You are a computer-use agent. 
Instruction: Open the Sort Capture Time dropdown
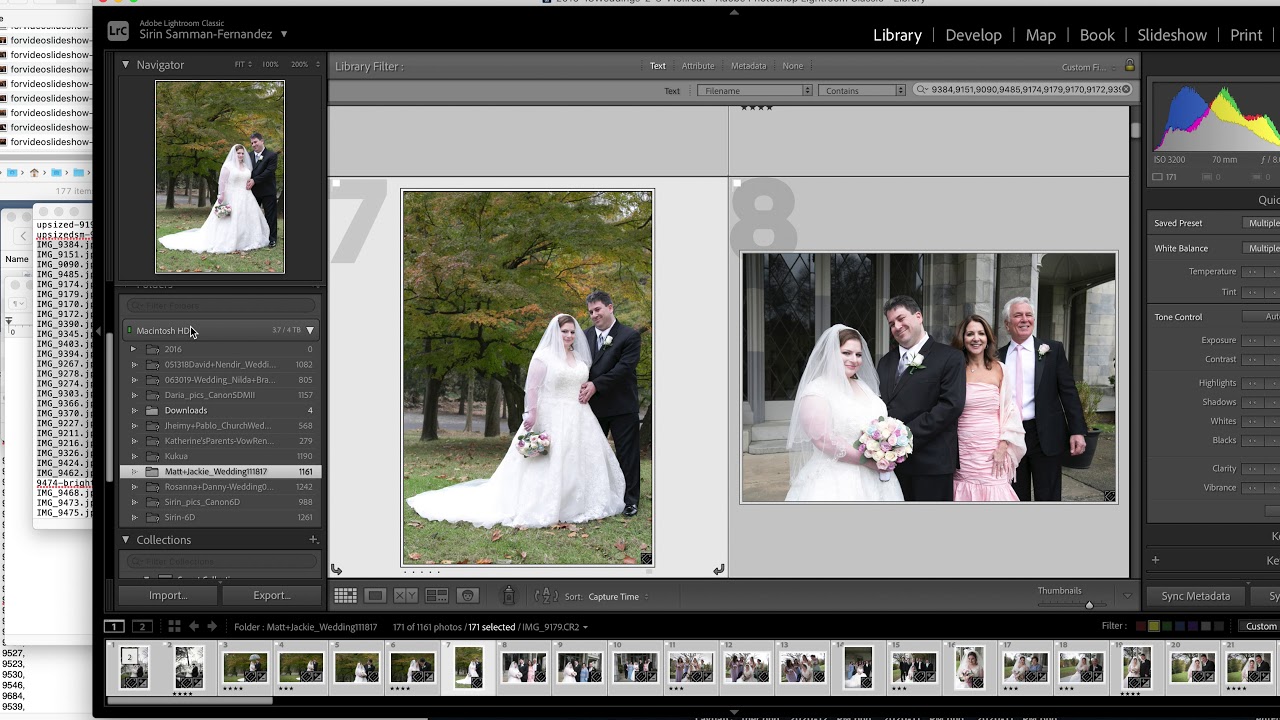coord(619,596)
